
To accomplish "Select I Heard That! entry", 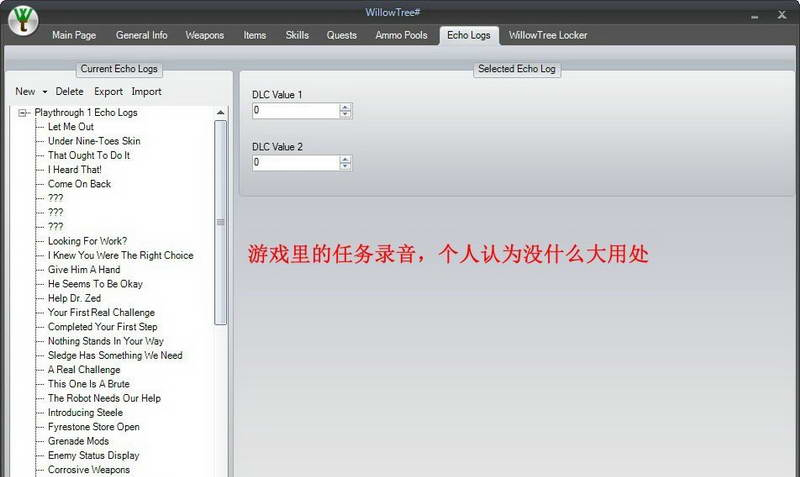I will point(74,169).
